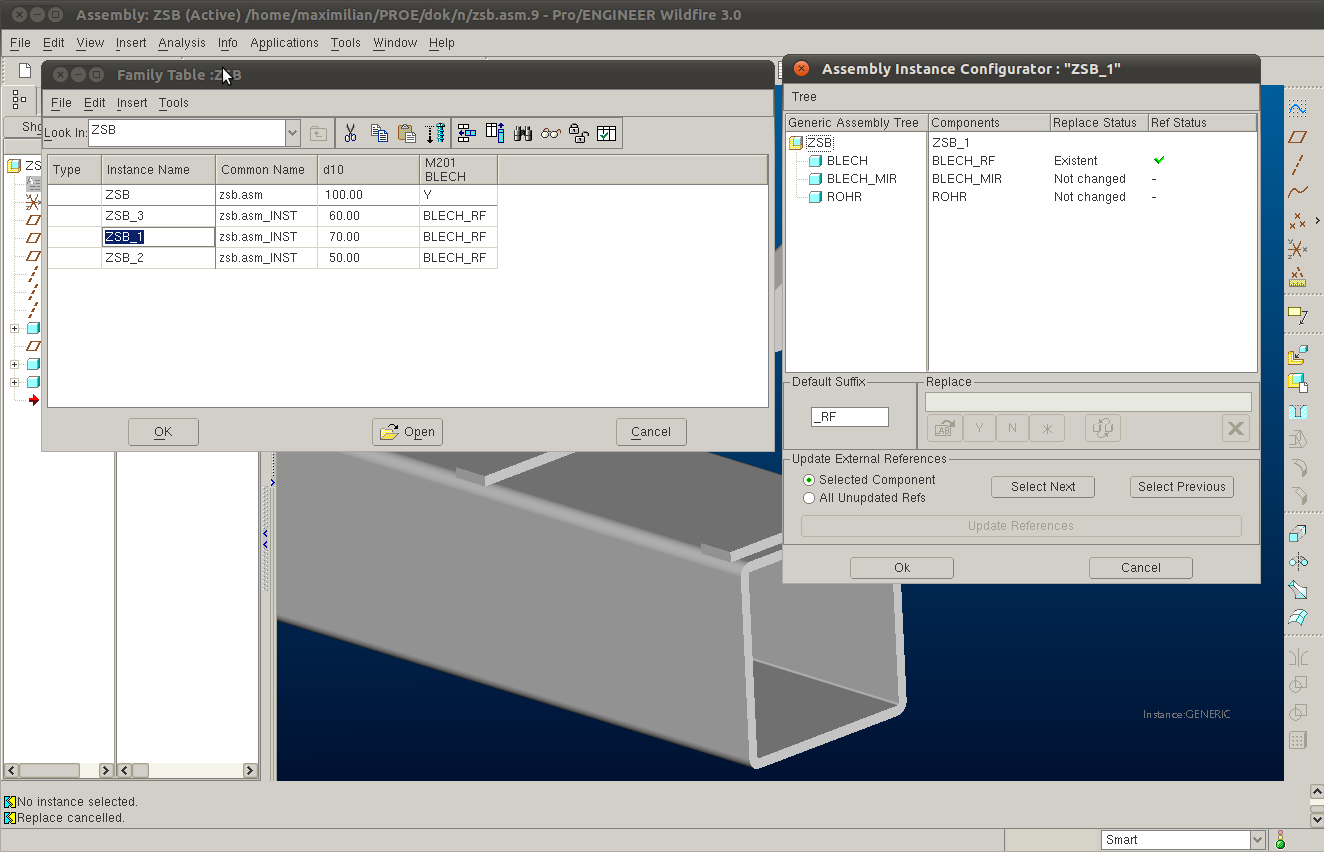Click Cancel in Family Table dialog
The width and height of the screenshot is (1324, 852).
651,432
